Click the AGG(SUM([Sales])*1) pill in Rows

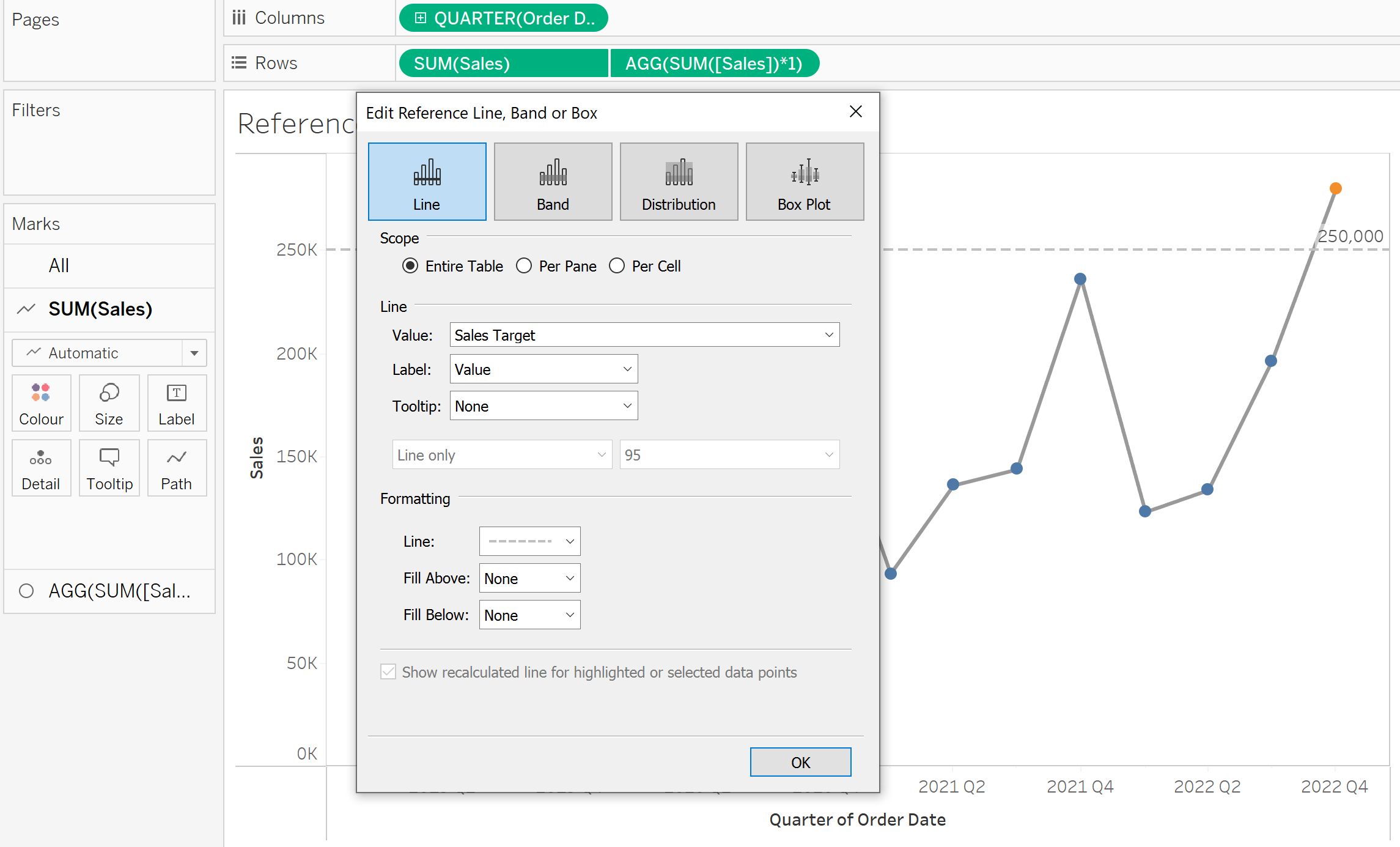click(x=713, y=64)
